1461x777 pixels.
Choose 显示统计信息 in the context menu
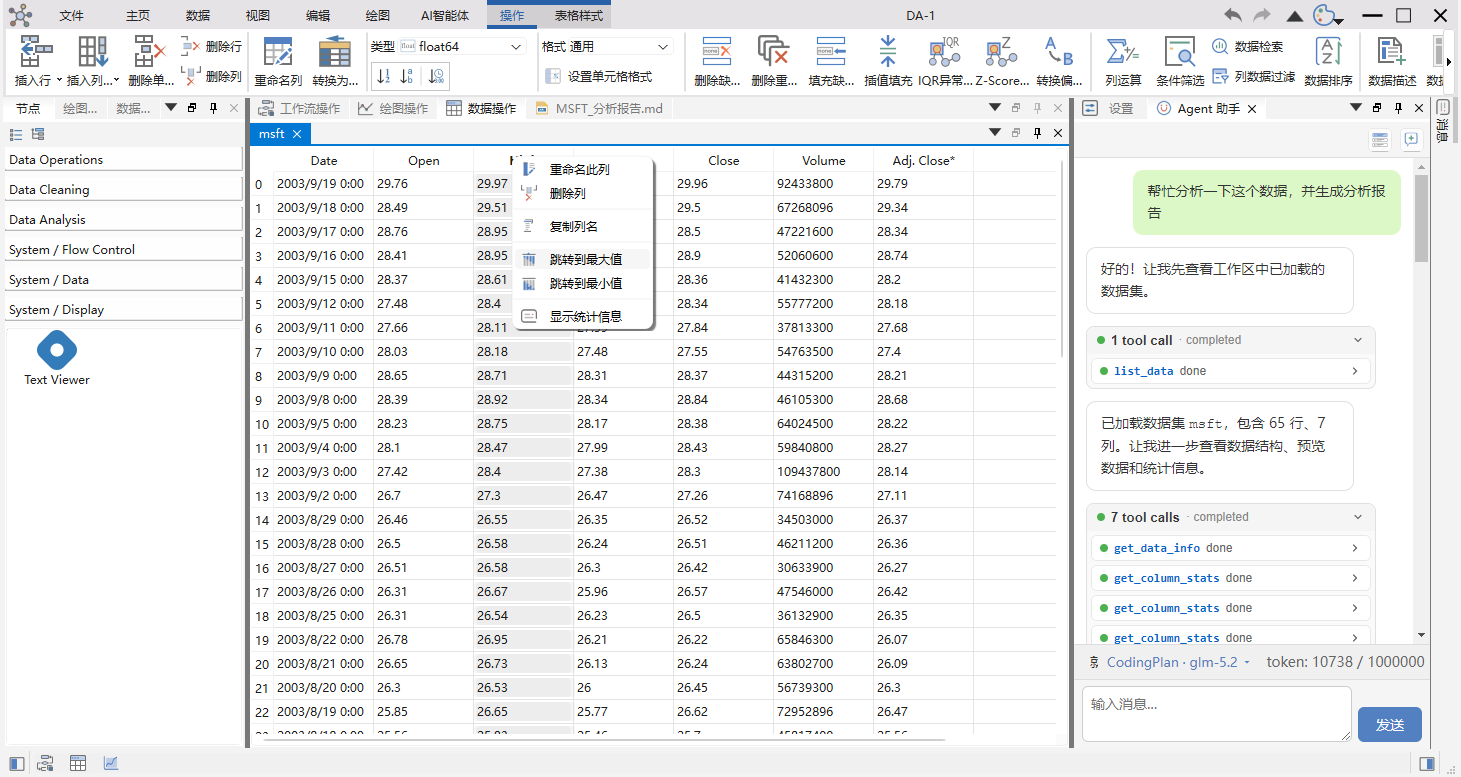click(583, 316)
